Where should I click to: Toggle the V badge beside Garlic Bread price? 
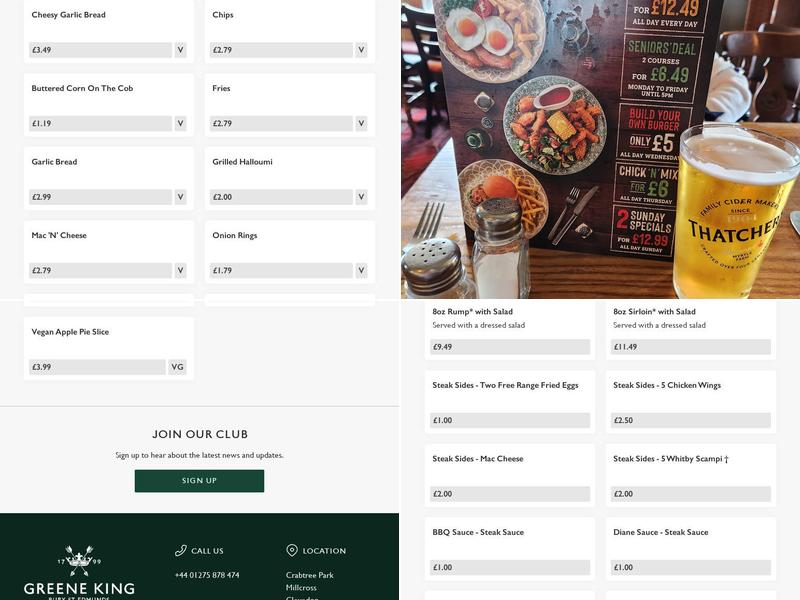pos(180,196)
